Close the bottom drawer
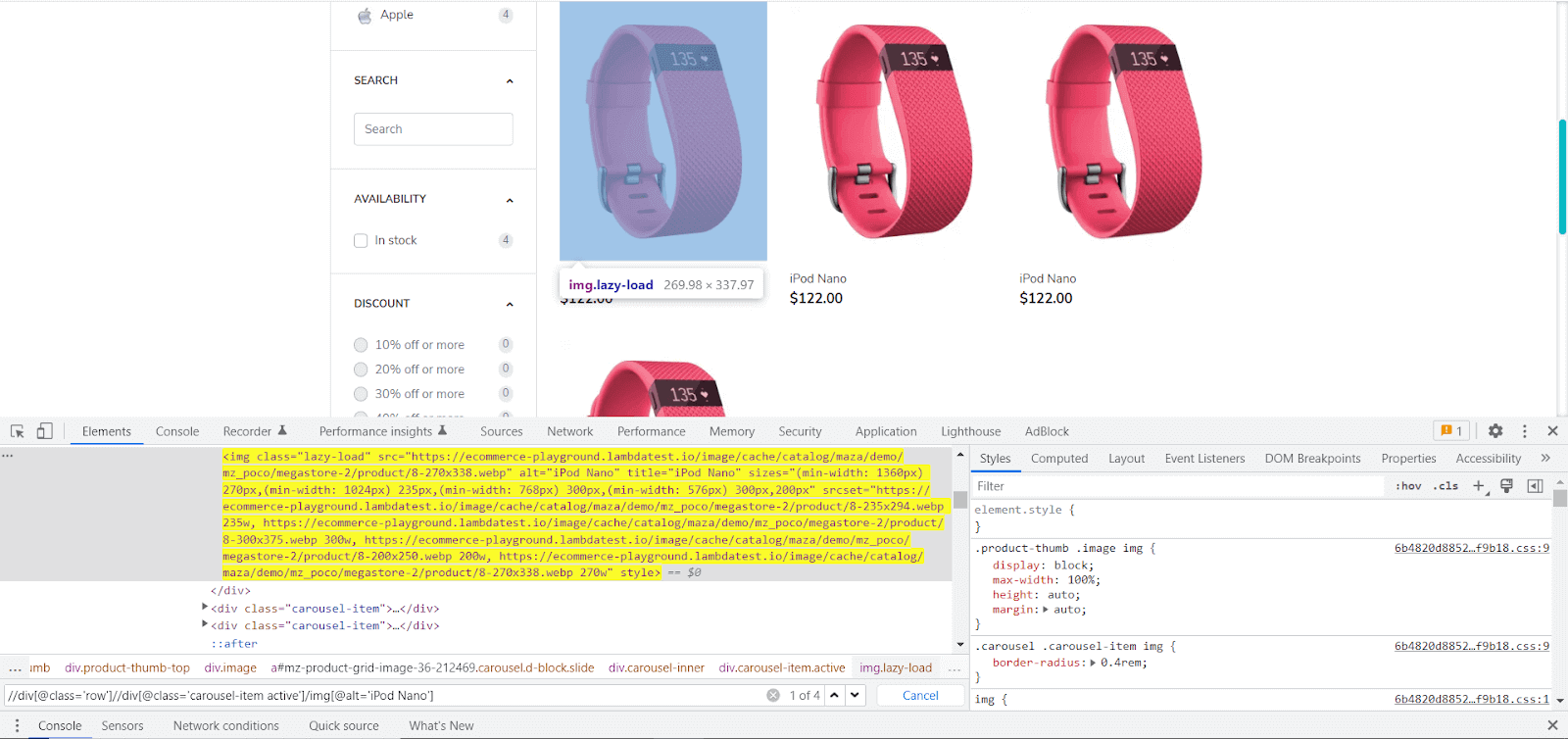This screenshot has width=1568, height=739. [1552, 726]
